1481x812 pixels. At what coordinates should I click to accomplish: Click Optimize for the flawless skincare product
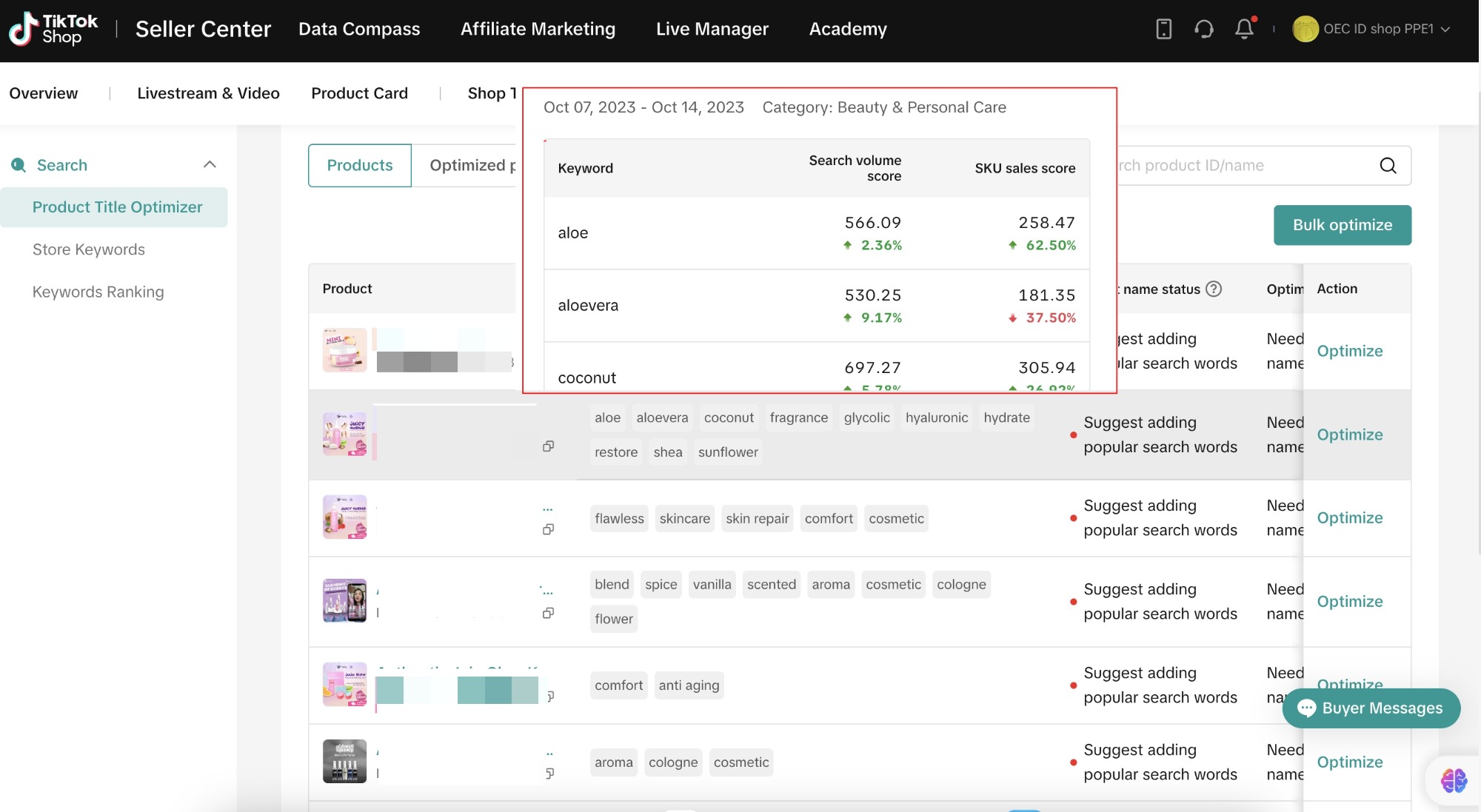tap(1349, 517)
